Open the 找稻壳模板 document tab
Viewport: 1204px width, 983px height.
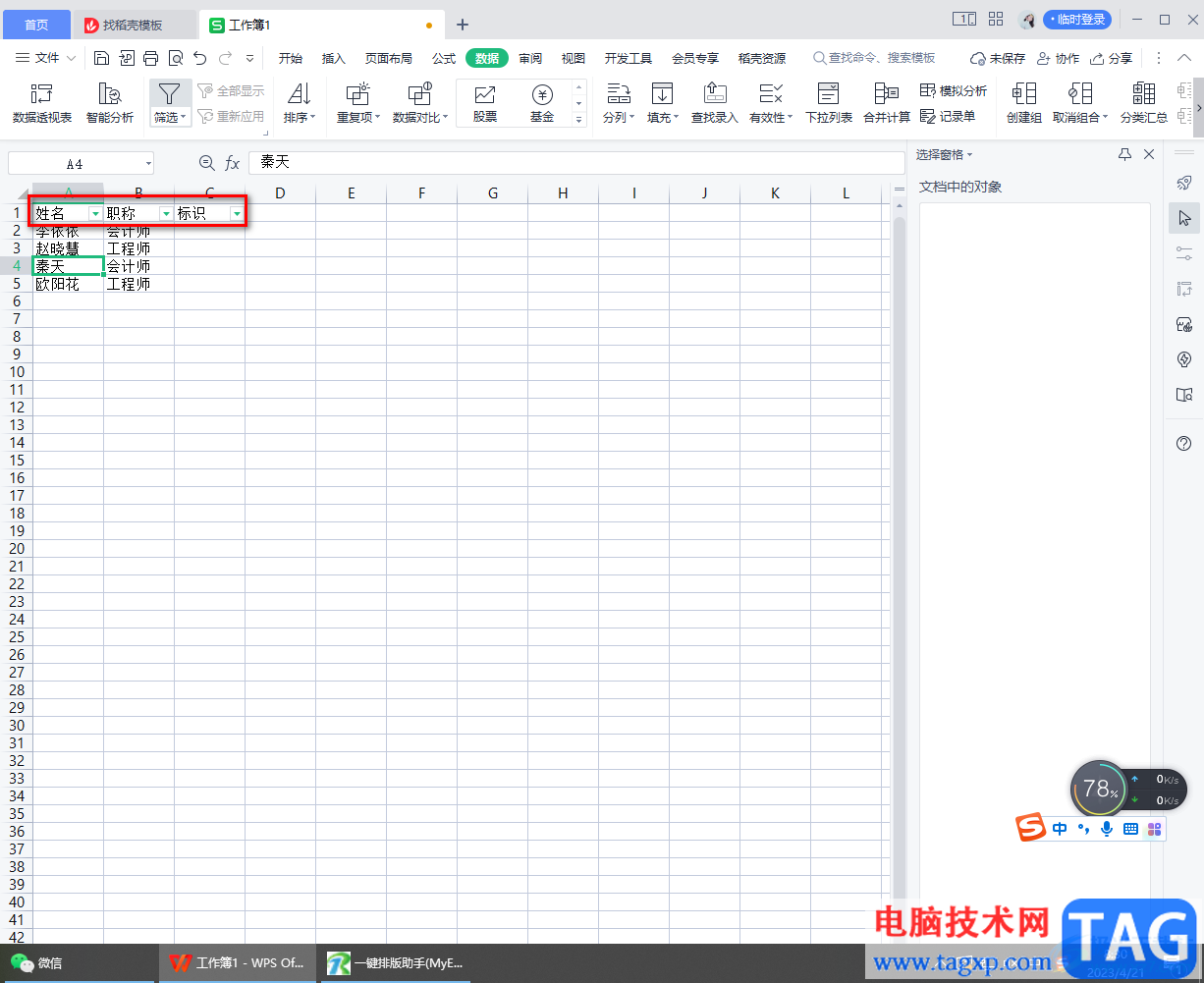click(x=137, y=25)
